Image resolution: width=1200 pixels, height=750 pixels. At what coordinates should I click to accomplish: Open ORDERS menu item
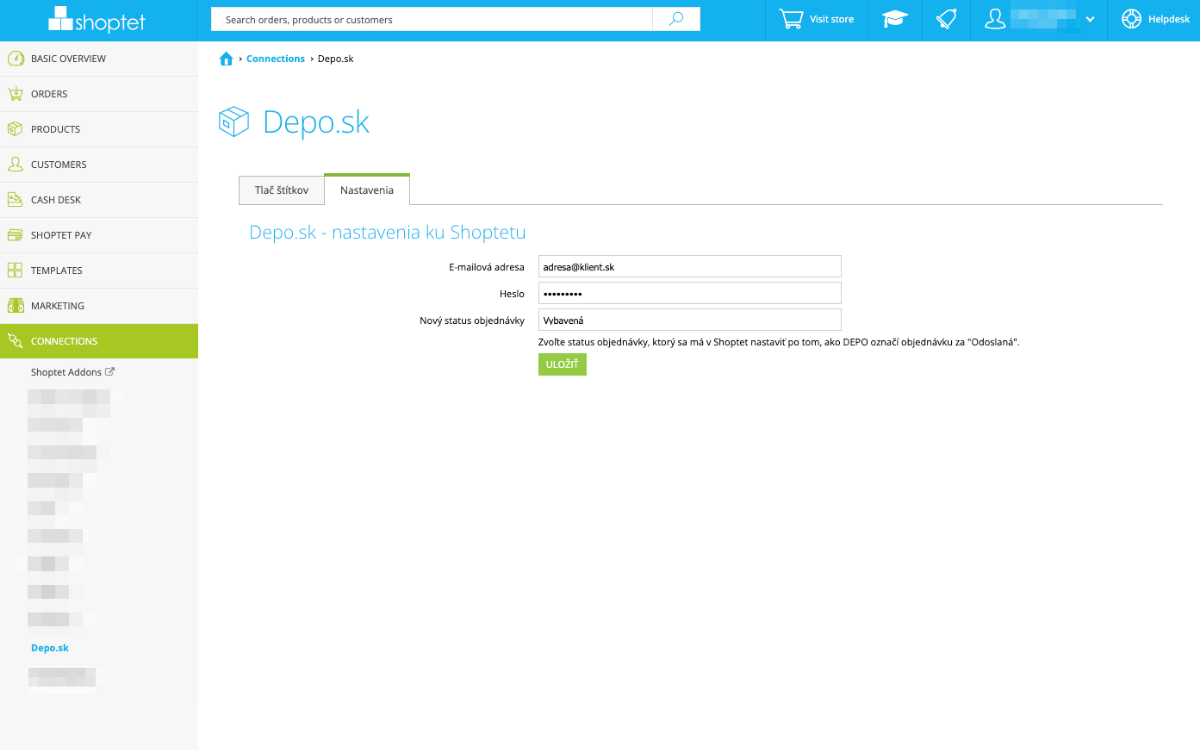99,94
